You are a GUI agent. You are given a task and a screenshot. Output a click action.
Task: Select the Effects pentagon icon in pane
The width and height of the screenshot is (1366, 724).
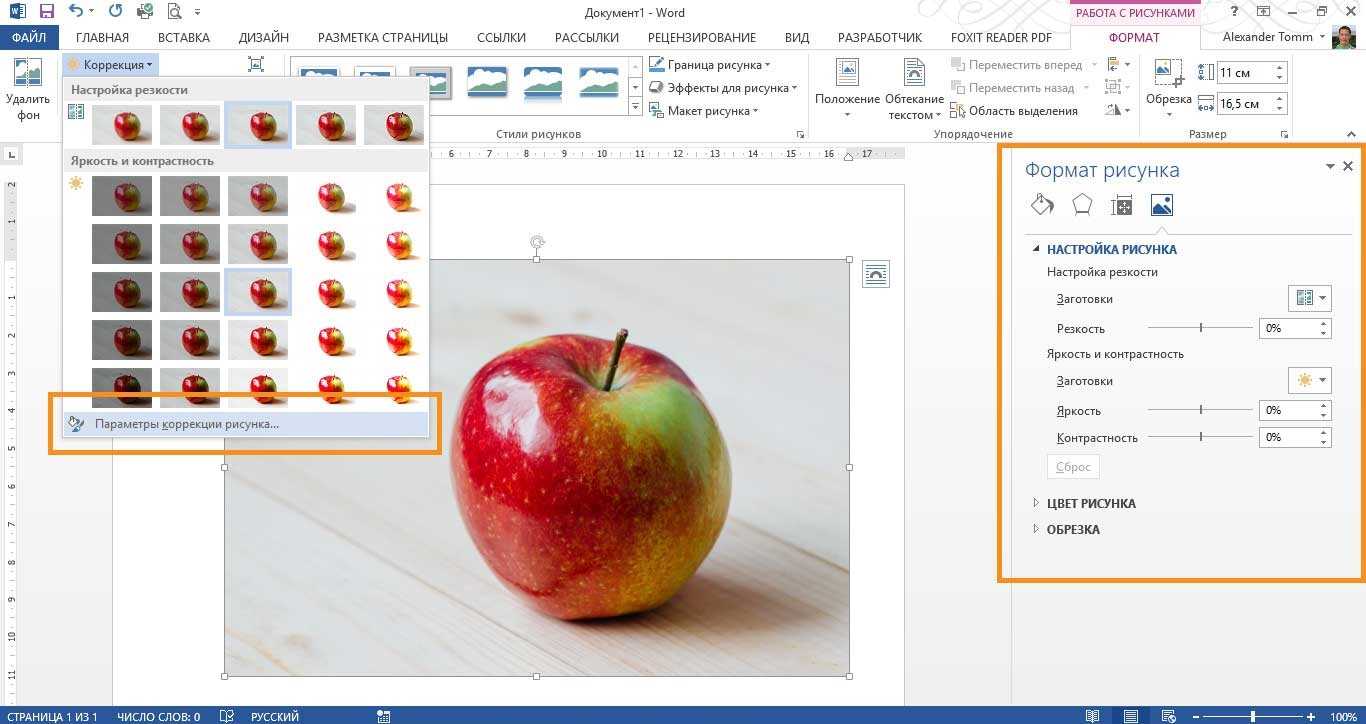click(x=1082, y=205)
